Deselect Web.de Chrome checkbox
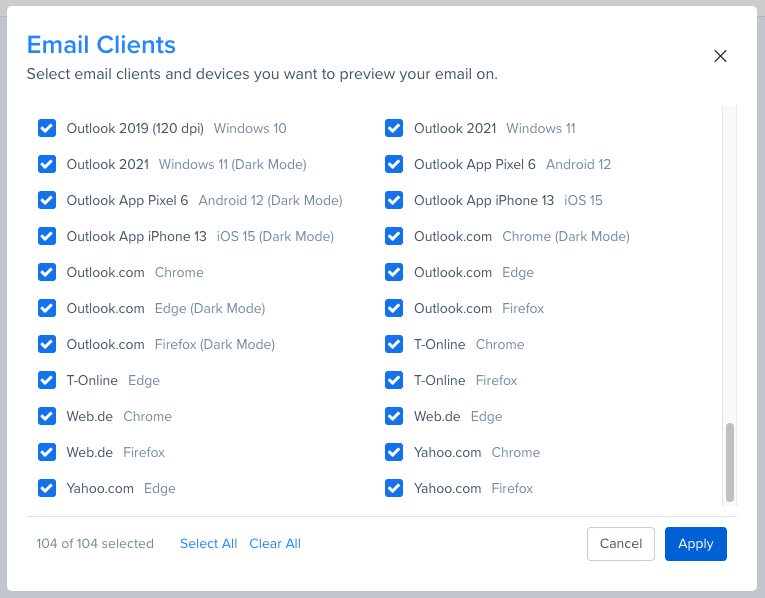765x598 pixels. (x=47, y=417)
